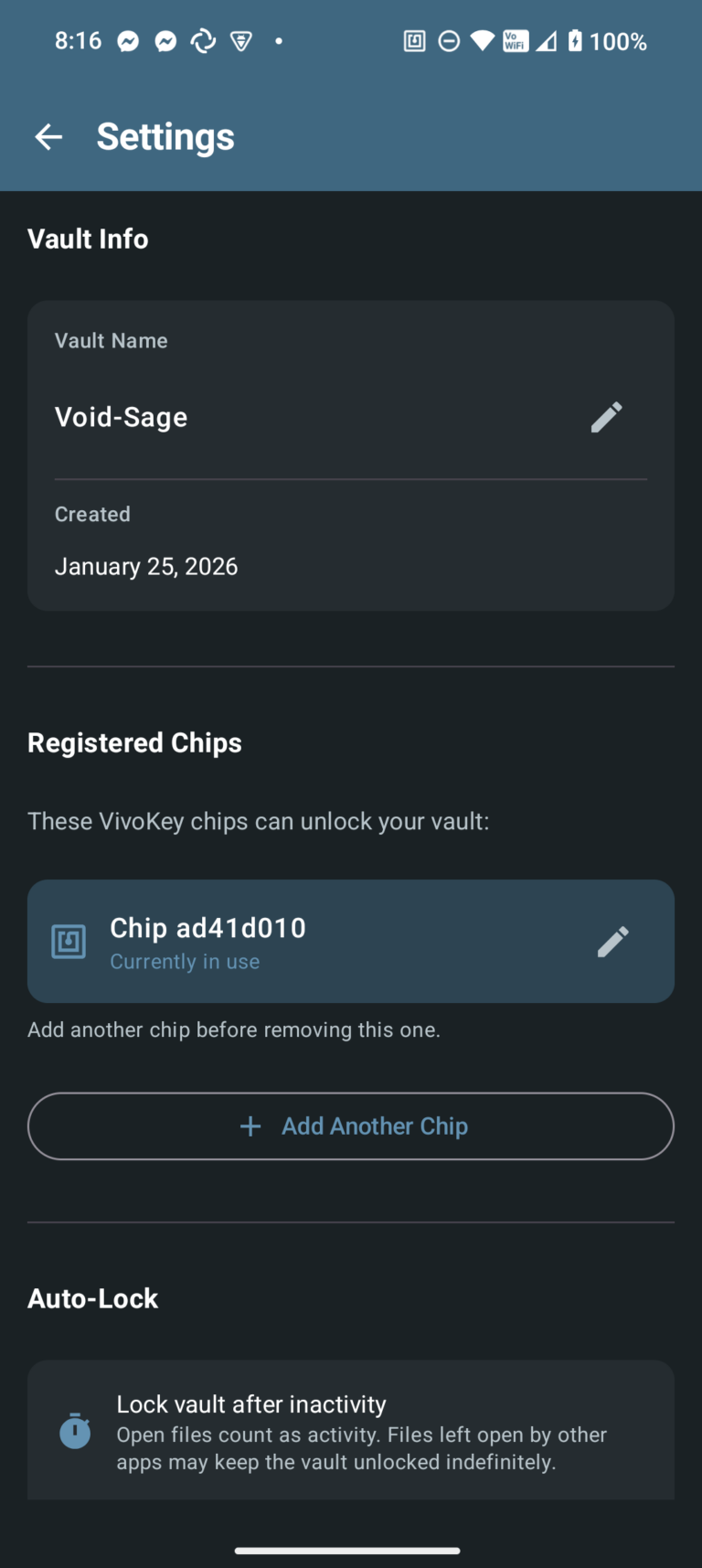Edit the Void-Sage vault name pencil
Image resolution: width=702 pixels, height=1568 pixels.
point(606,417)
